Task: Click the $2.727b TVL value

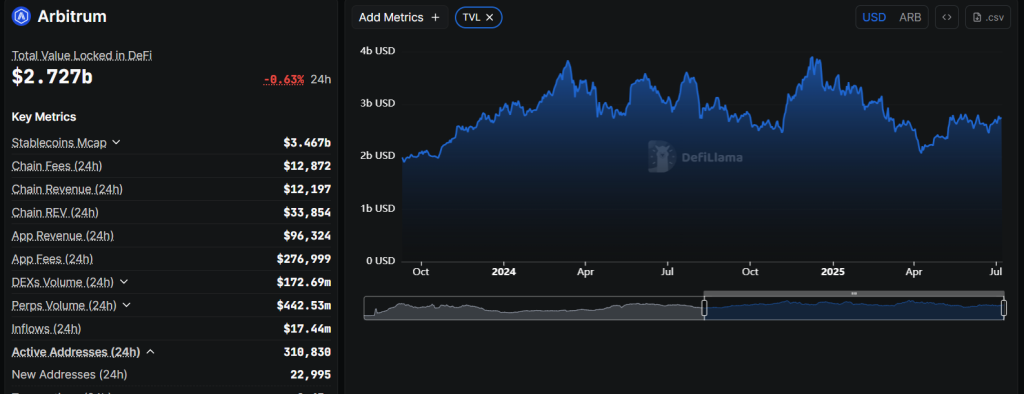Action: pyautogui.click(x=52, y=76)
